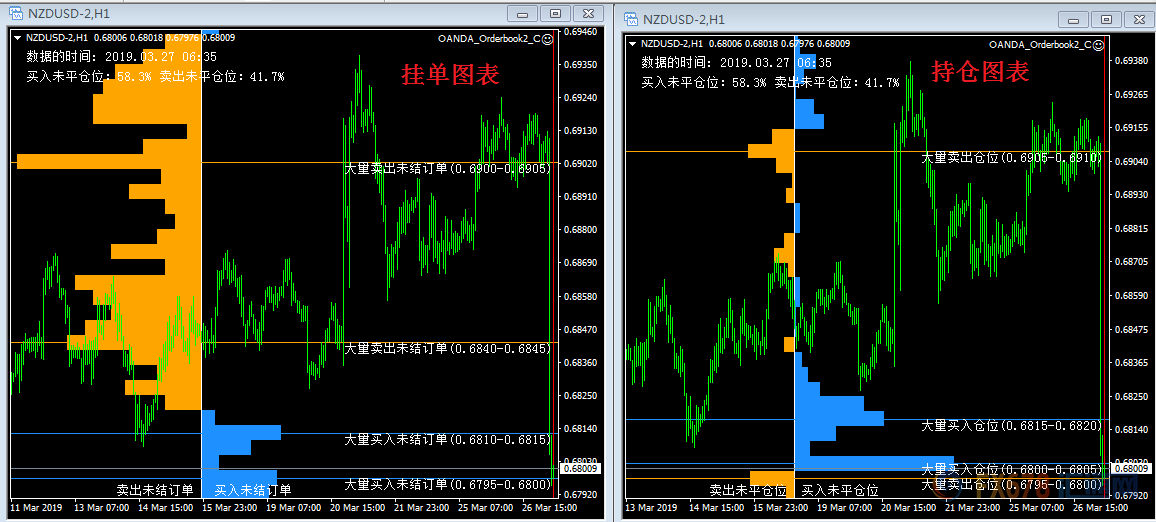
Task: Click price level 0.69040 on the right scale
Action: click(1132, 161)
